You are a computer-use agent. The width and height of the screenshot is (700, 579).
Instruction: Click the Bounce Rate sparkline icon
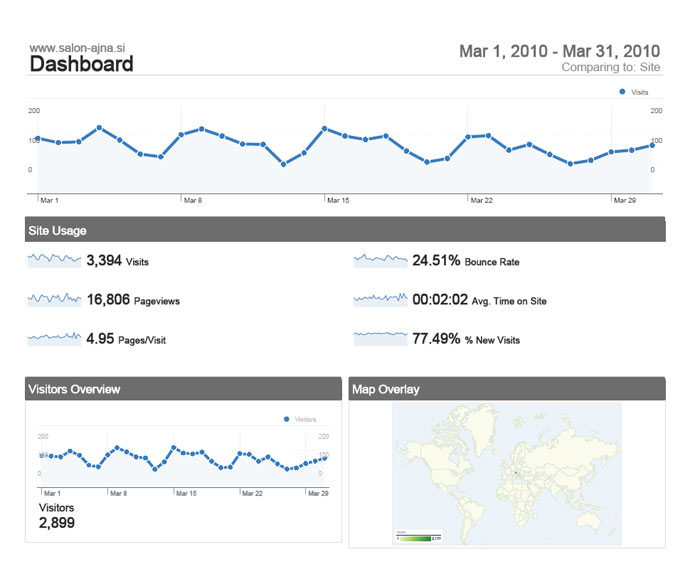[381, 260]
